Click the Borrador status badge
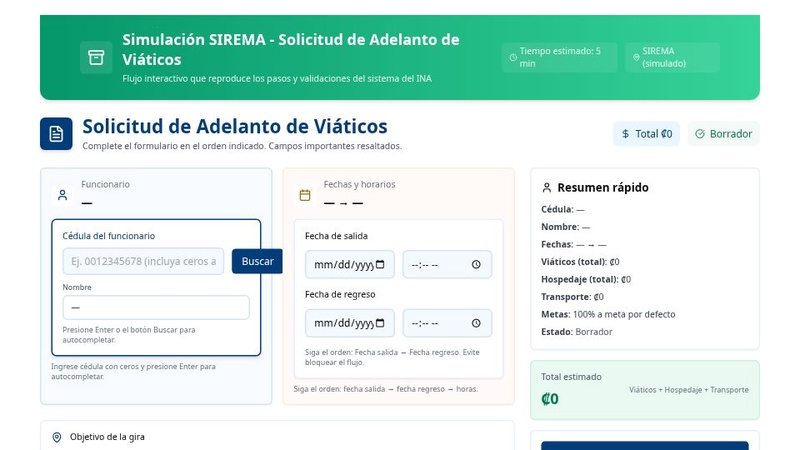800x450 pixels. click(723, 134)
